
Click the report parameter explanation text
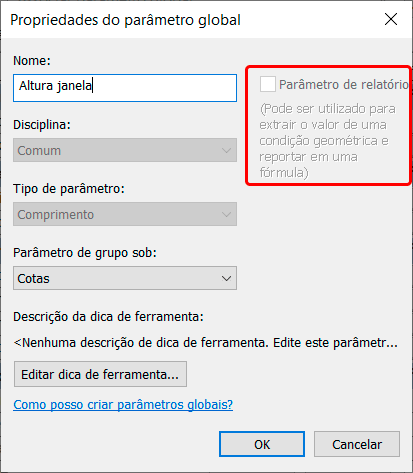327,141
